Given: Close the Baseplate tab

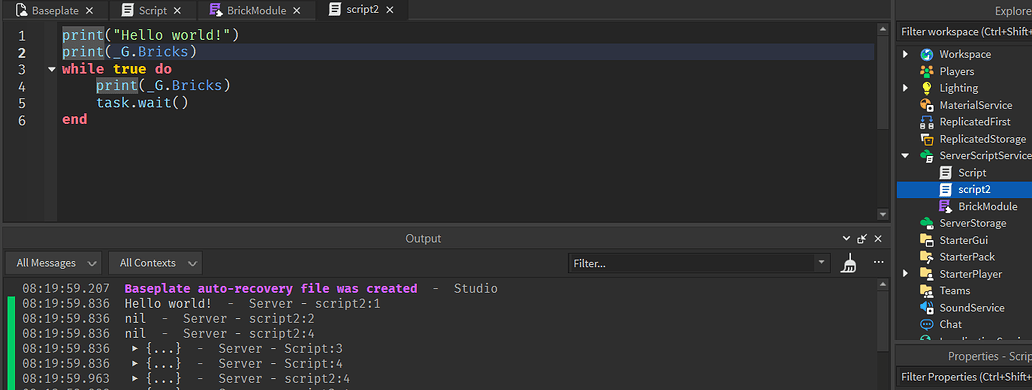Looking at the screenshot, I should (90, 11).
